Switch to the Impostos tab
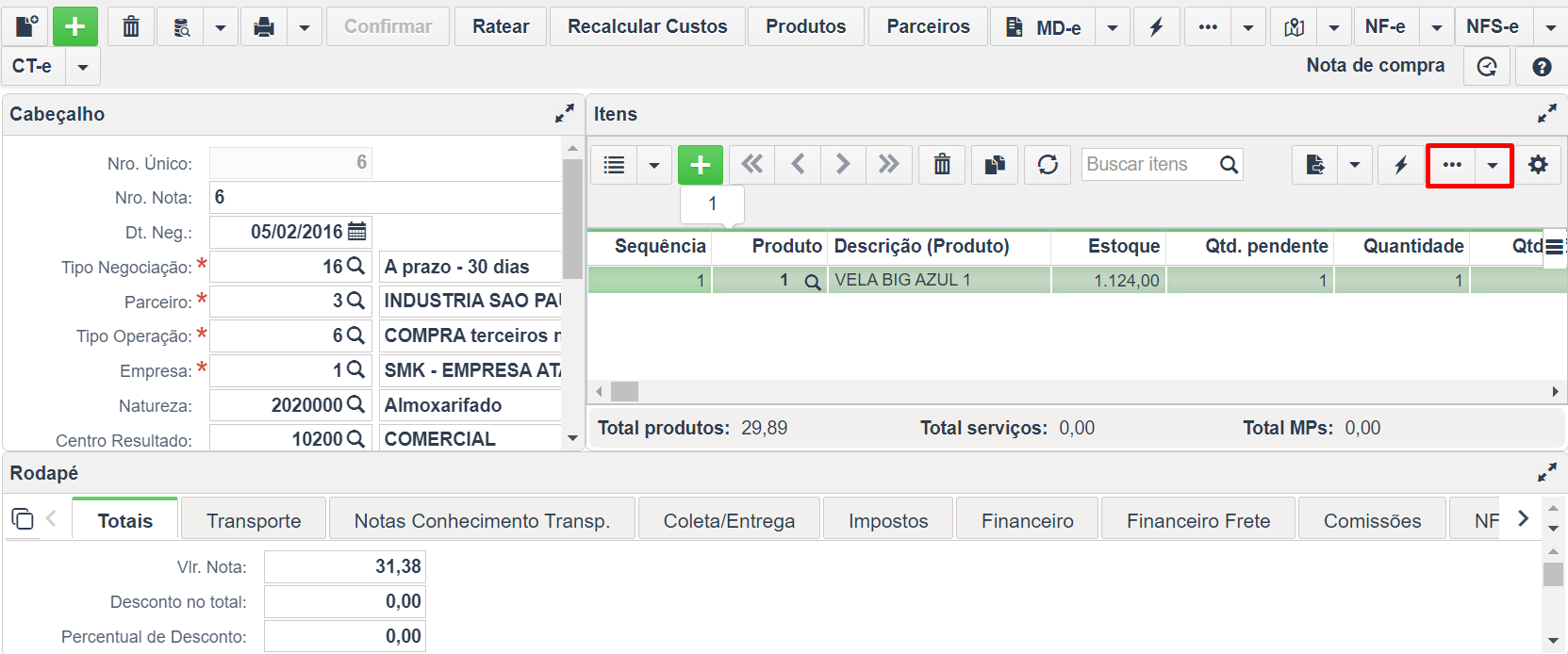 point(888,520)
